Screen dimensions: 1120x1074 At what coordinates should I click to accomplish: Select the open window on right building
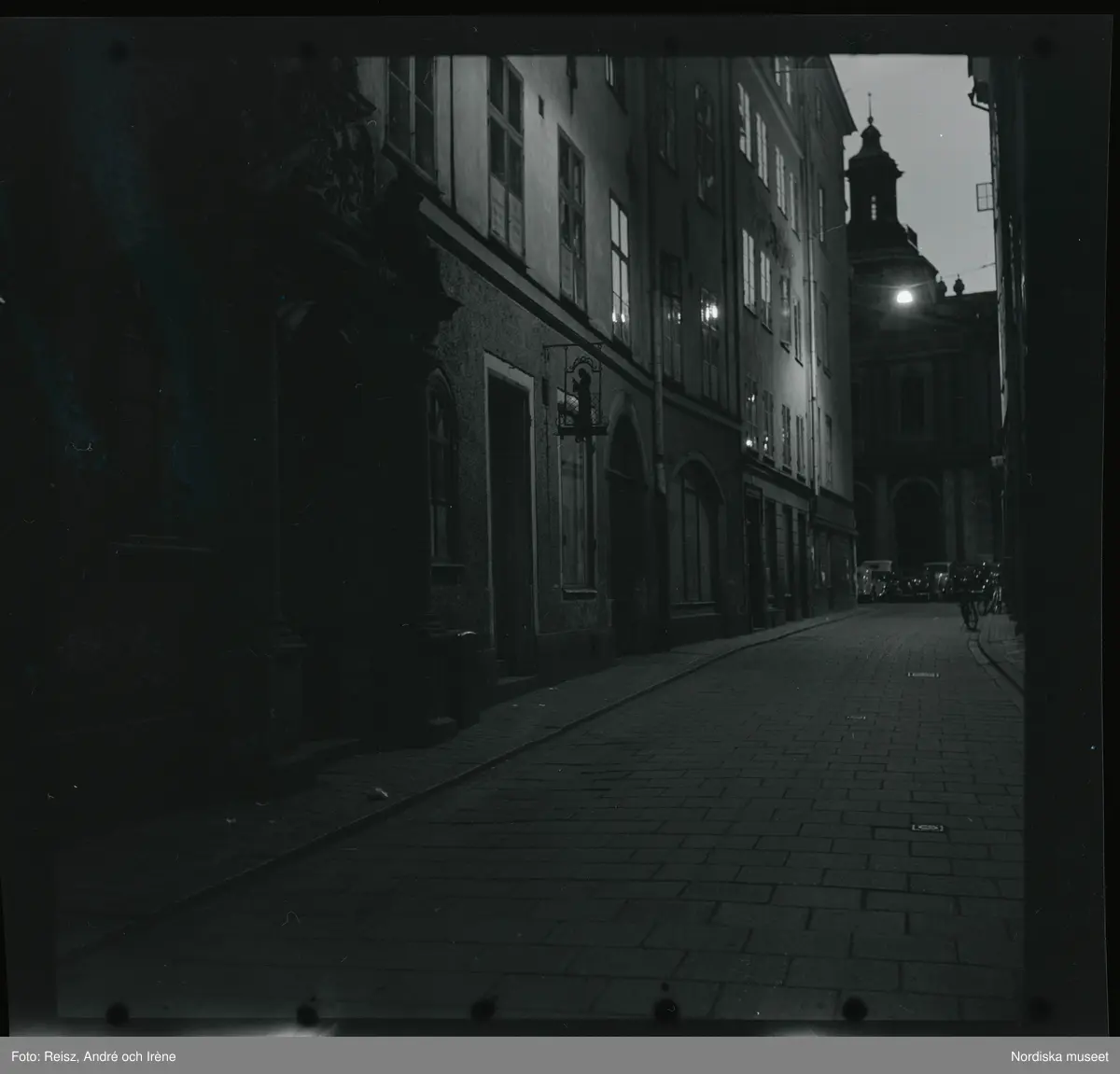click(984, 197)
